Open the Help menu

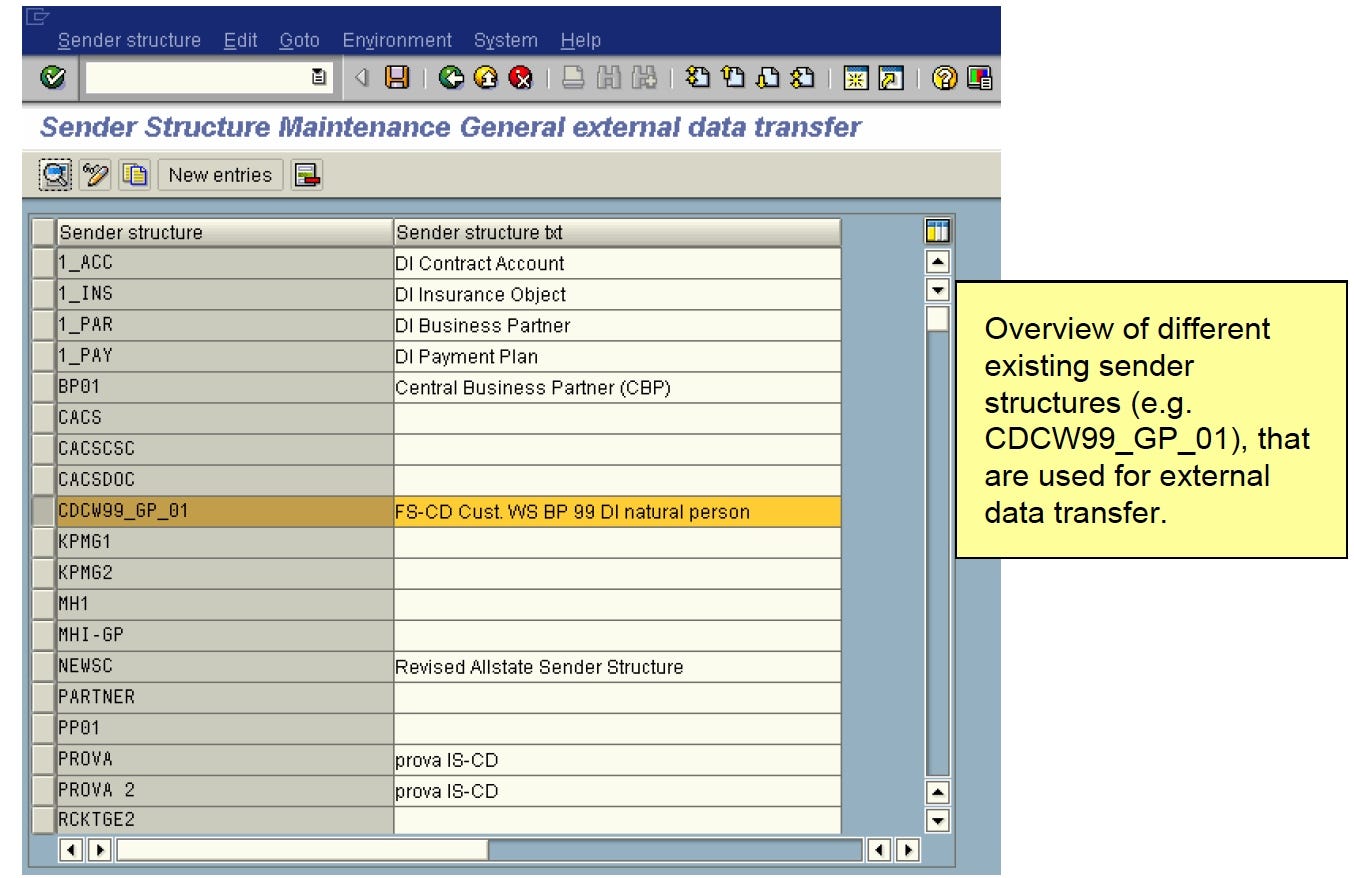(580, 40)
